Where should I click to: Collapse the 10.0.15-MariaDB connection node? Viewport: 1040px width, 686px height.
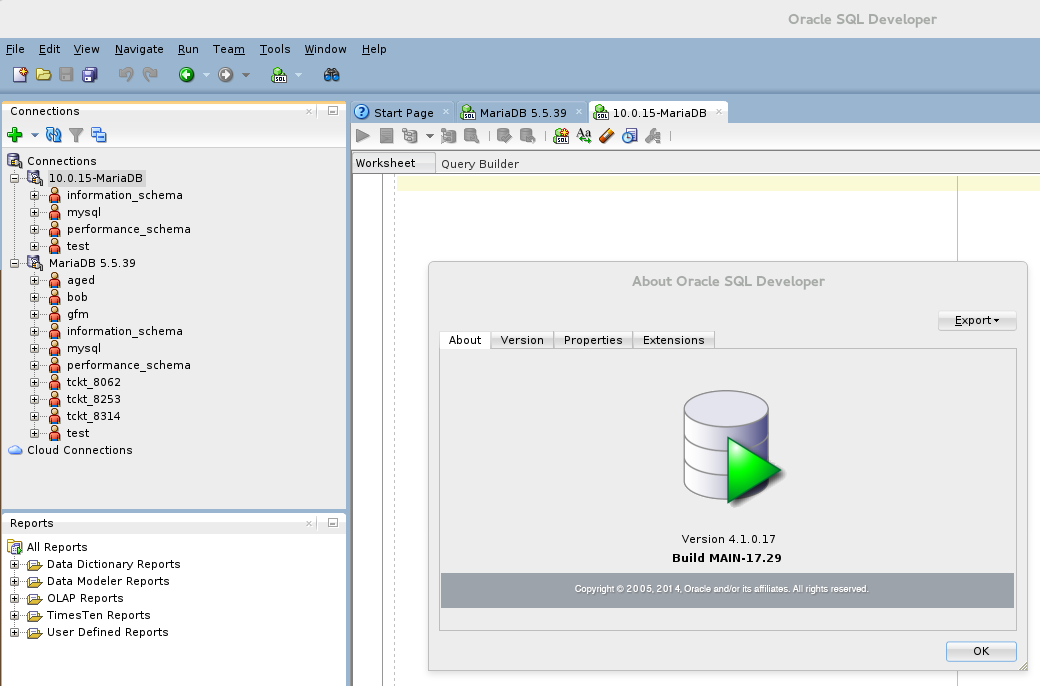[14, 178]
